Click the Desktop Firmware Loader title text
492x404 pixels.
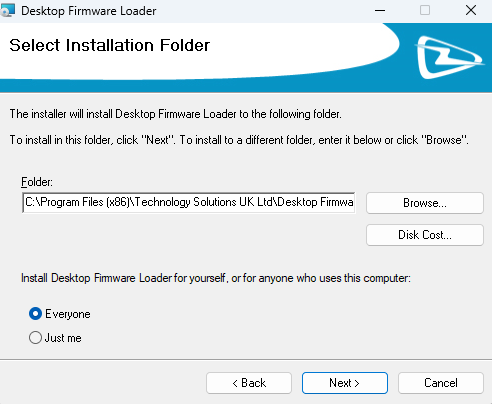[x=89, y=11]
